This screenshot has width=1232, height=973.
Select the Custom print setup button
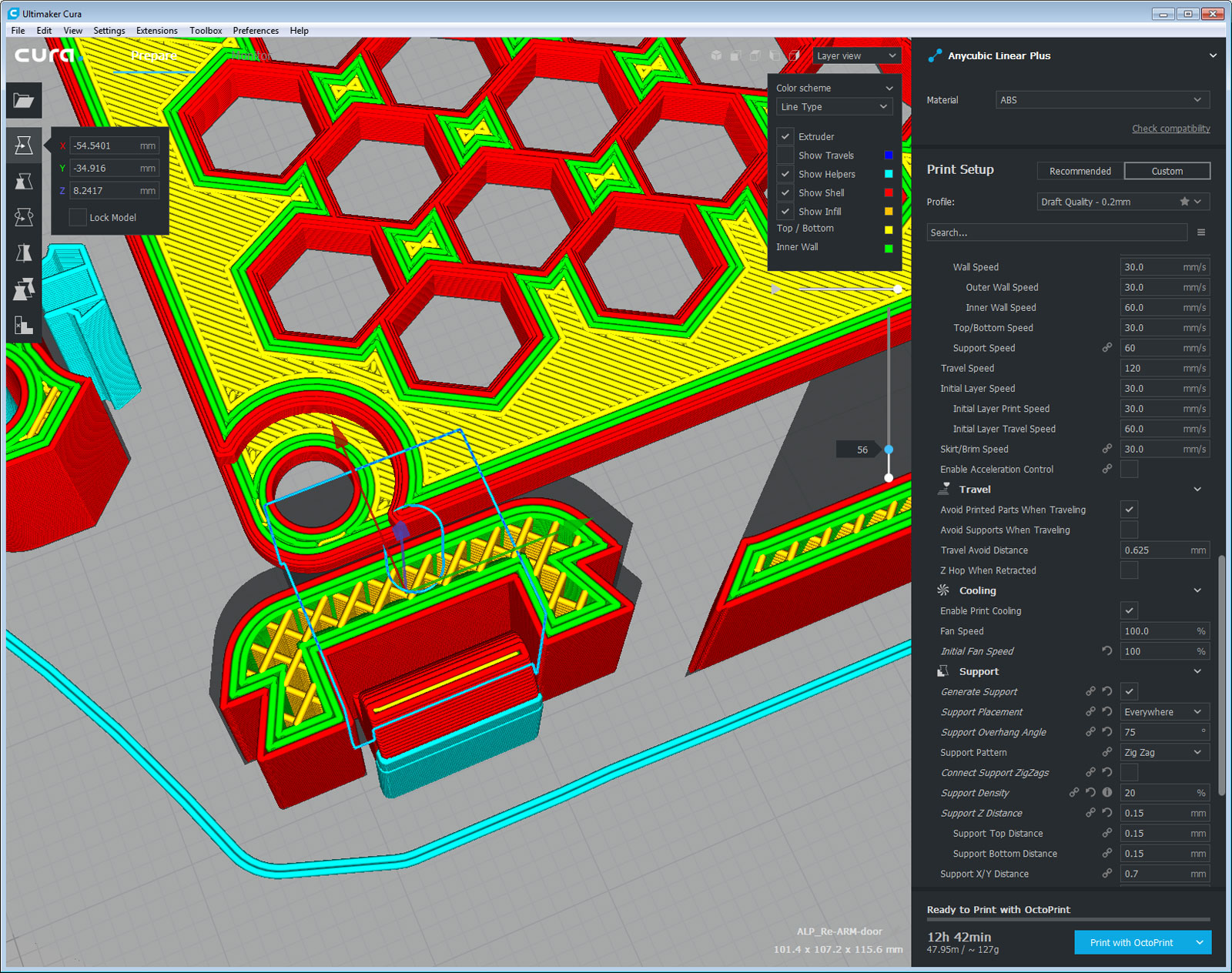pos(1167,171)
